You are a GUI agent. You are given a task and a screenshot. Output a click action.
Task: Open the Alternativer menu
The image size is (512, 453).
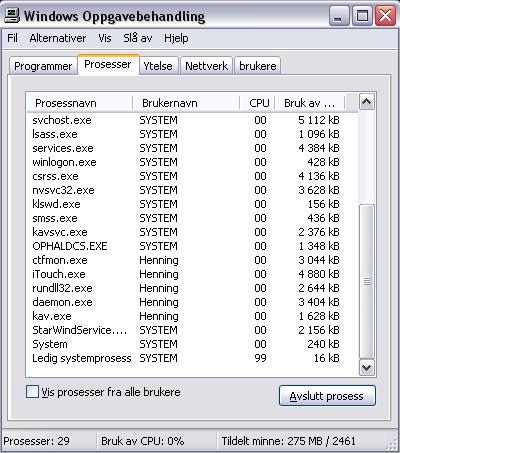[58, 38]
